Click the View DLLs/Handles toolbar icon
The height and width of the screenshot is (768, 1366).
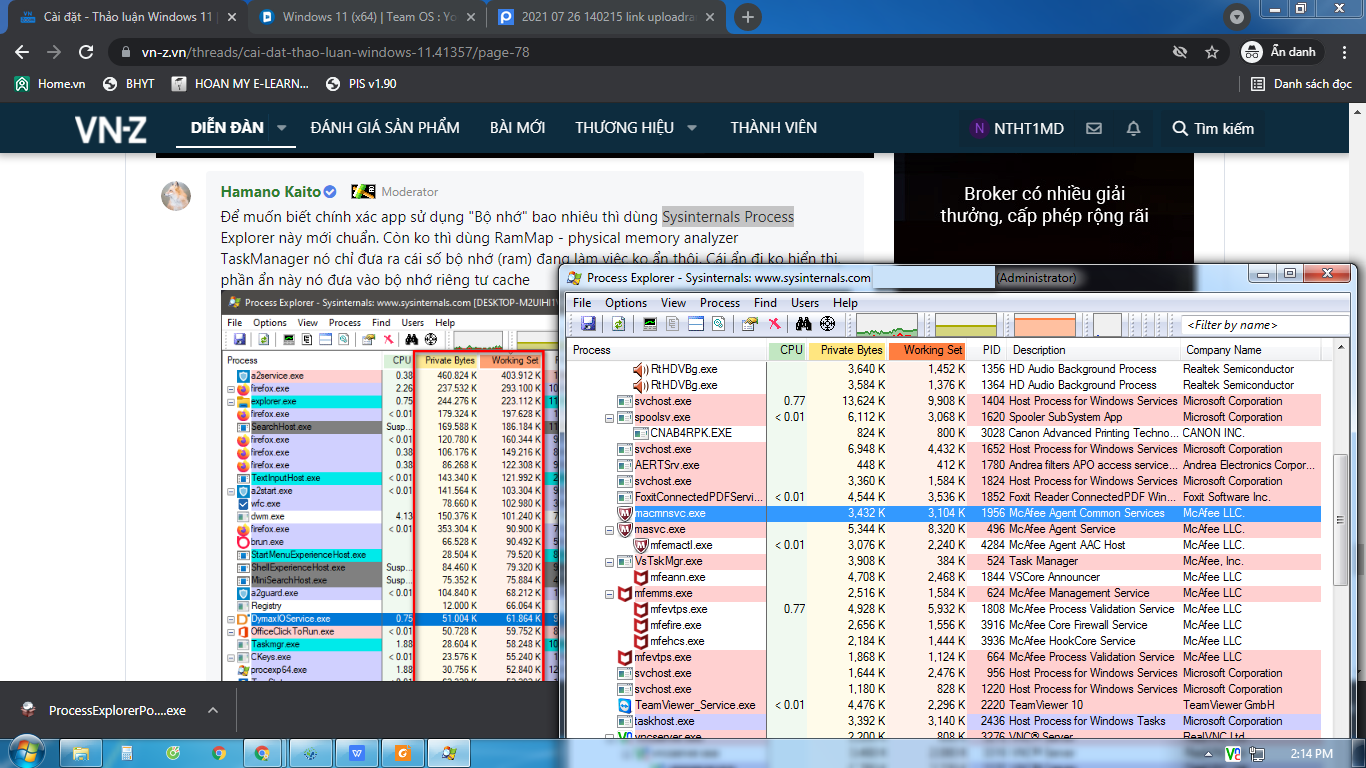718,324
